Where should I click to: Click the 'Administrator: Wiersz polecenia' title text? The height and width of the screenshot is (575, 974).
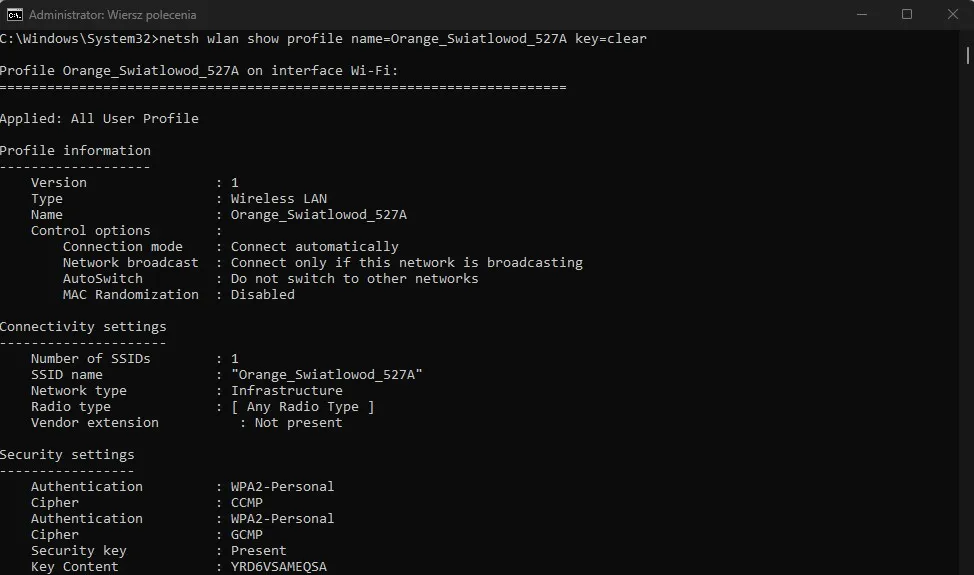tap(113, 15)
